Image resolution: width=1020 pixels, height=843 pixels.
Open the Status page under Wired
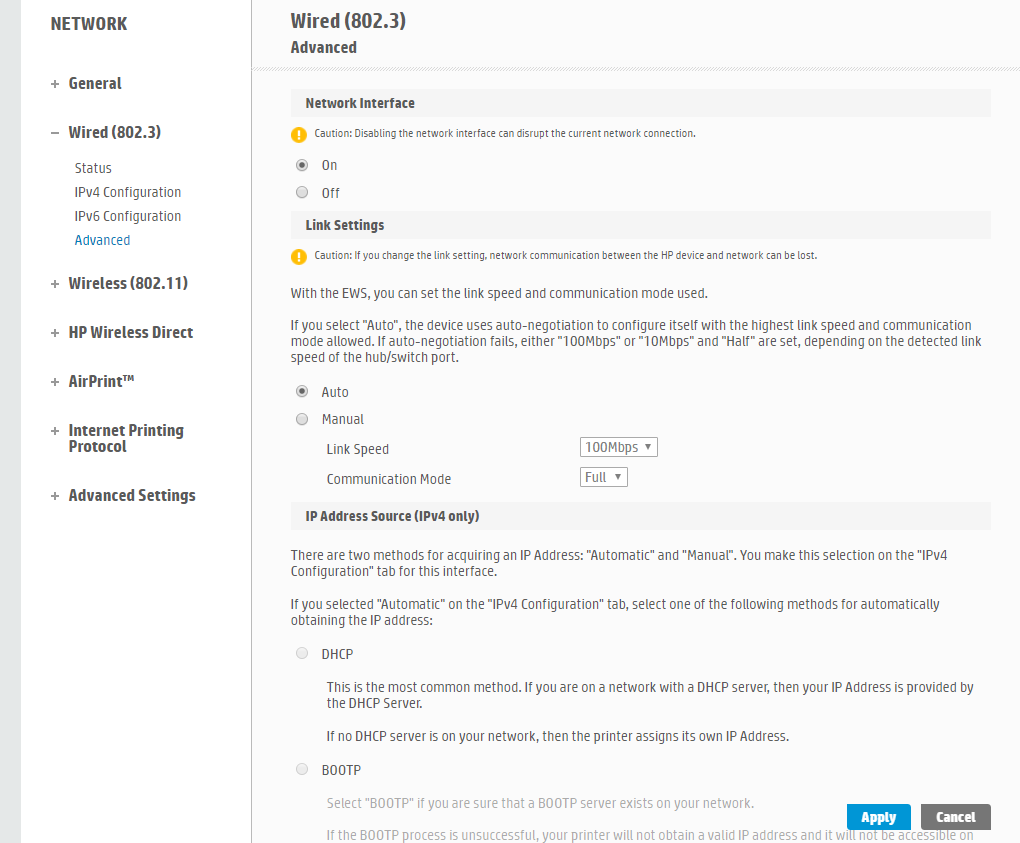coord(93,168)
